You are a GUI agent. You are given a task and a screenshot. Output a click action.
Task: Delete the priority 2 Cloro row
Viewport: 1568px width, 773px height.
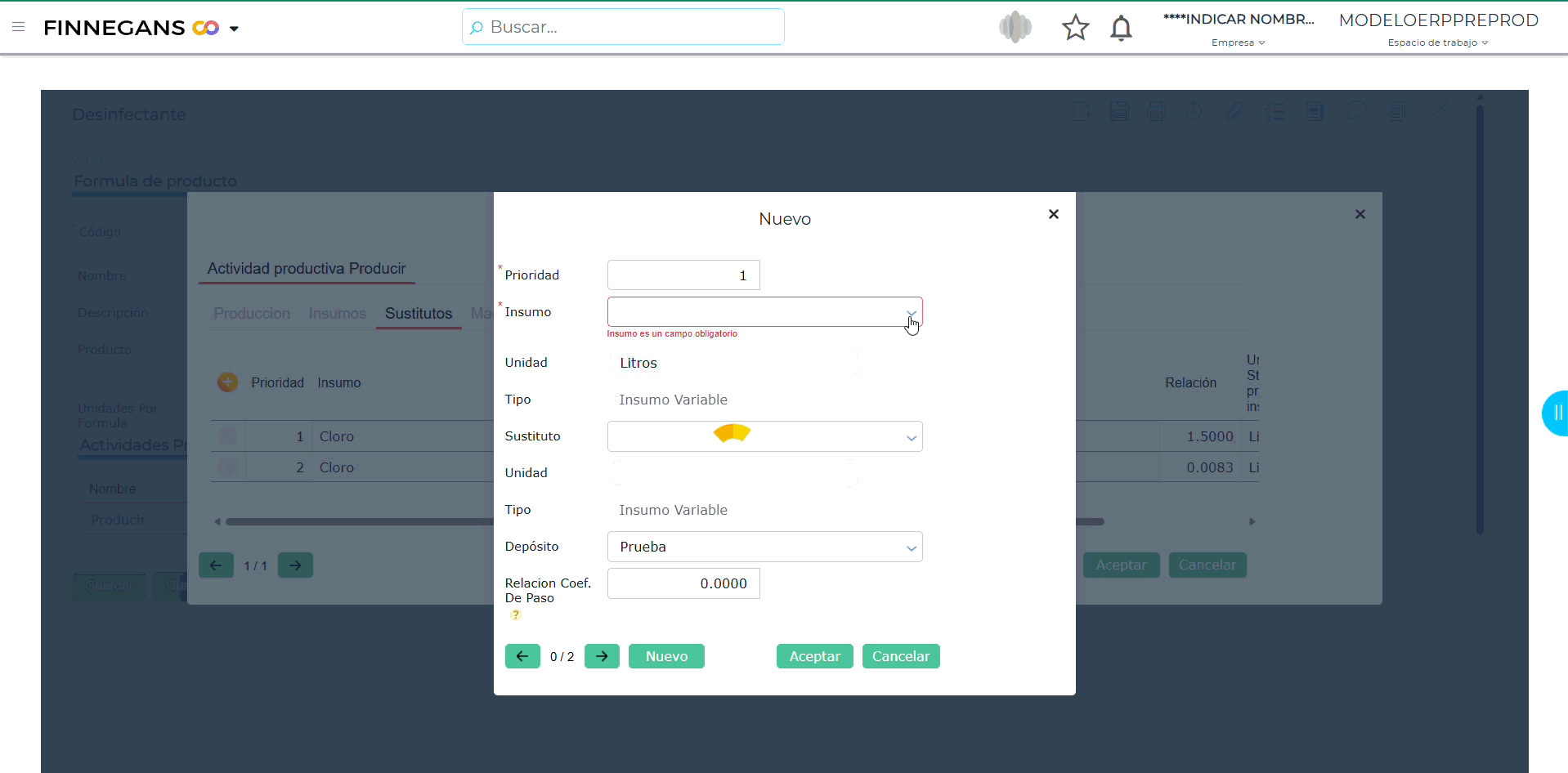(227, 467)
